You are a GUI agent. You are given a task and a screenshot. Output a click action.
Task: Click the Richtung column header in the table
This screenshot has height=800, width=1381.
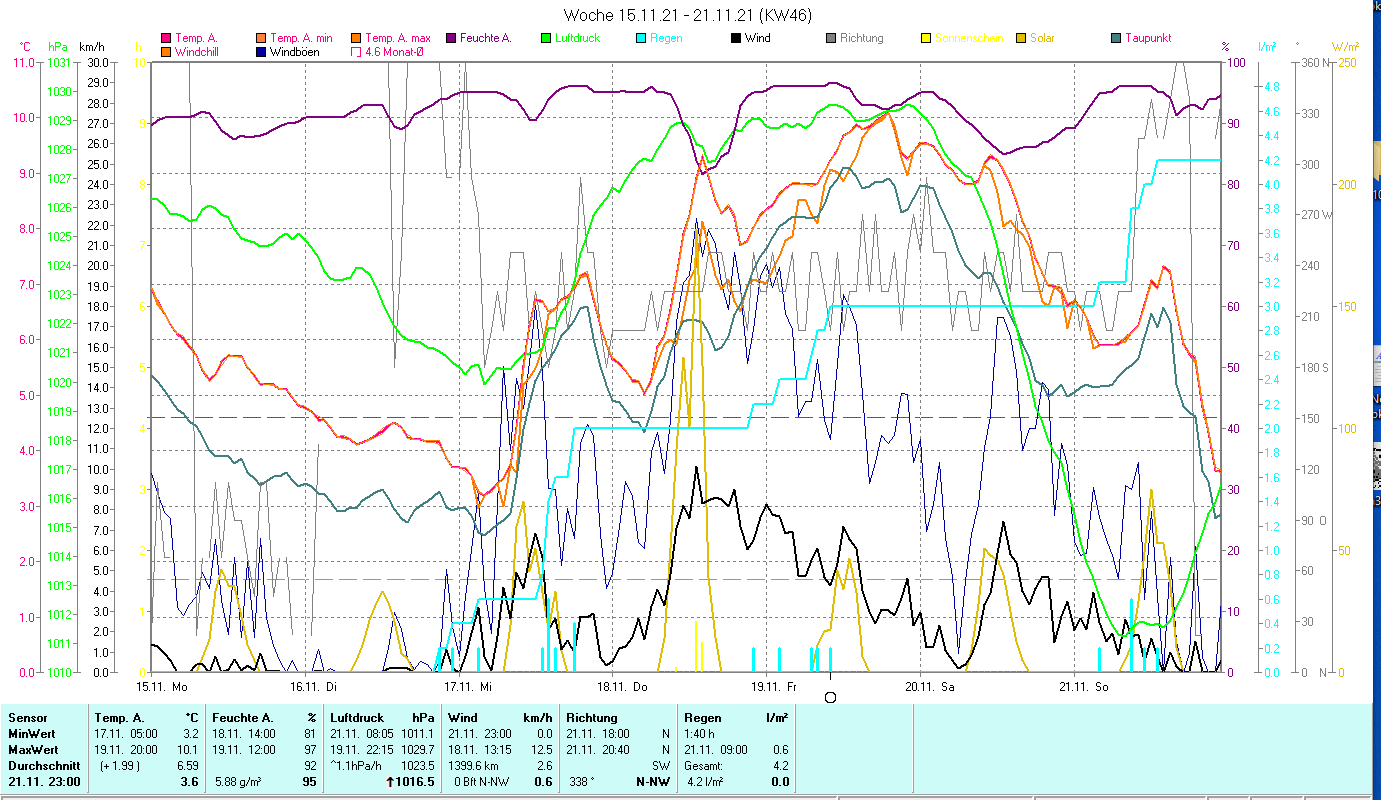[593, 718]
